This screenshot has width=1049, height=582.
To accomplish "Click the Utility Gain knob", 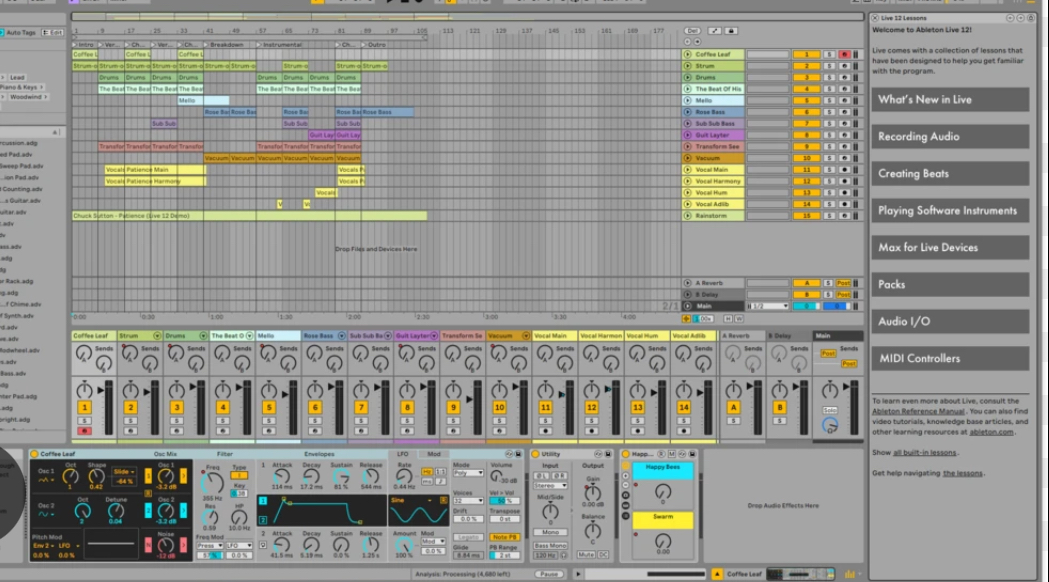I will (593, 493).
